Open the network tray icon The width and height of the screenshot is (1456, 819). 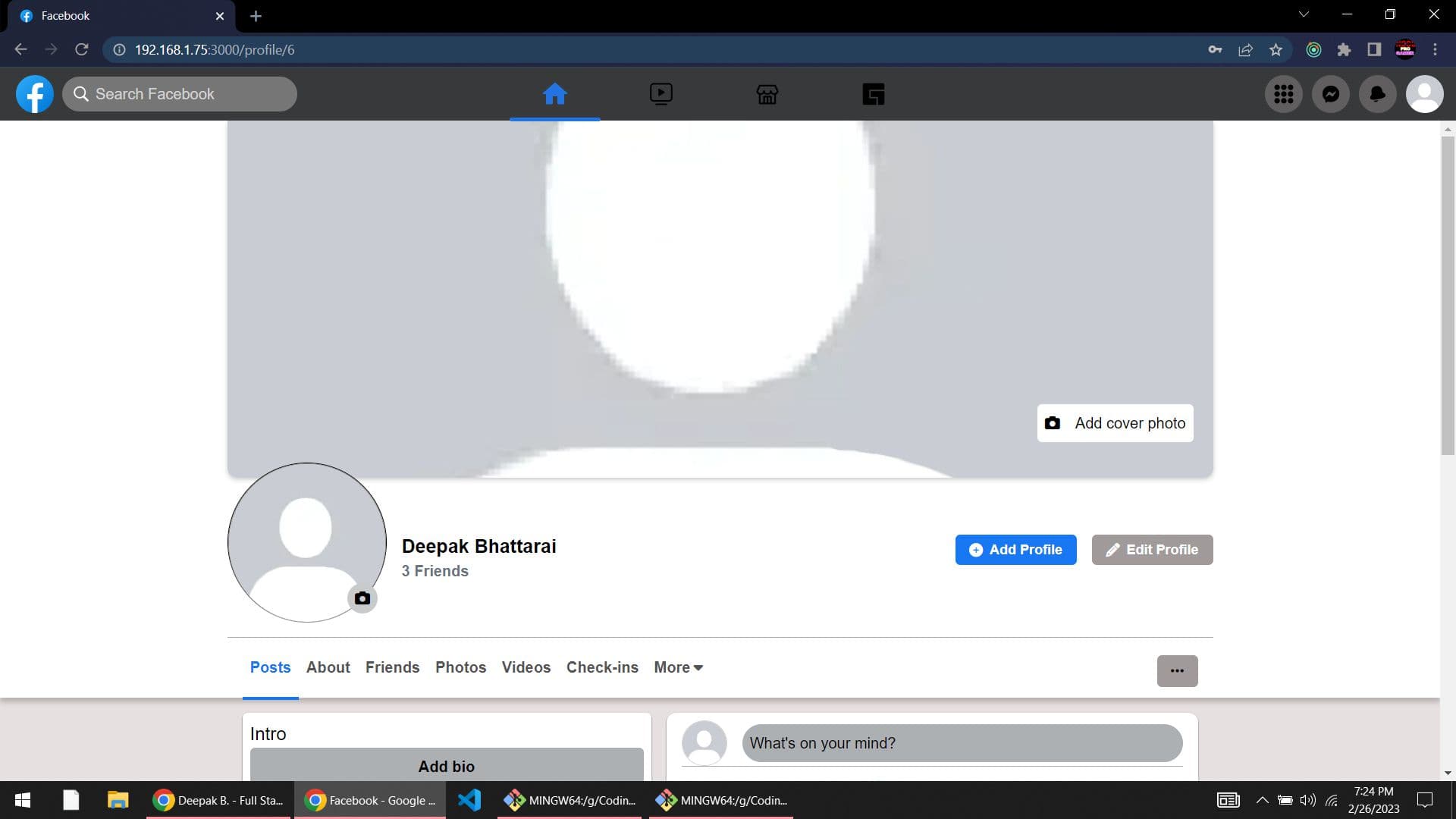[x=1332, y=800]
